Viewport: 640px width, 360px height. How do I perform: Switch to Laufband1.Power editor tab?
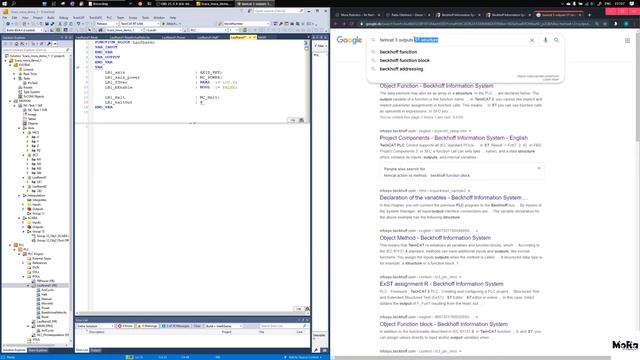(x=173, y=38)
